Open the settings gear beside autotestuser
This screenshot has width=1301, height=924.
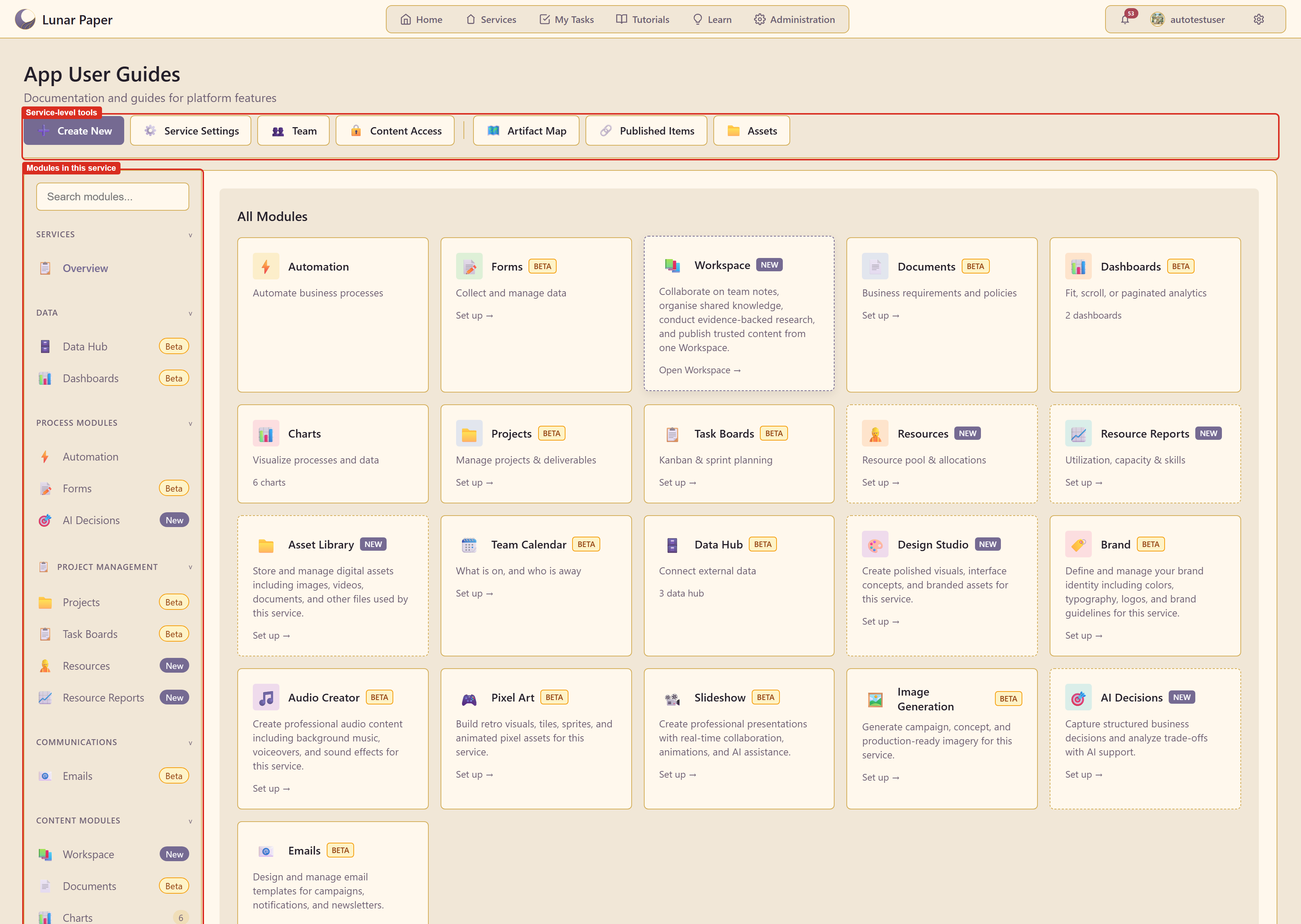click(x=1258, y=19)
